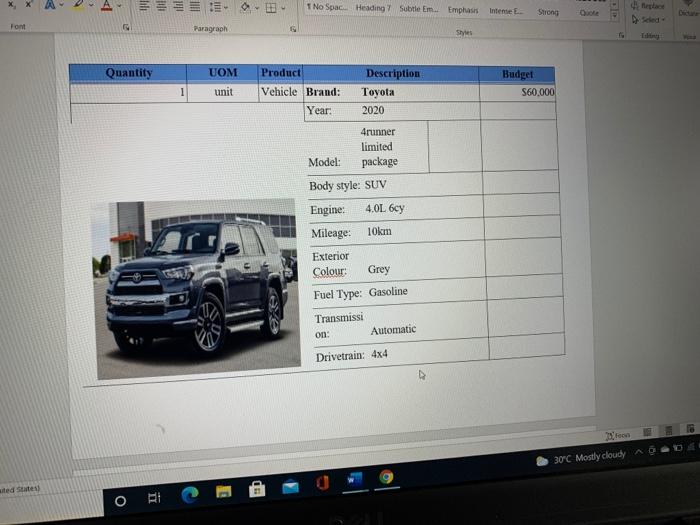Click the Toyota brand value
This screenshot has height=525, width=700.
[378, 92]
